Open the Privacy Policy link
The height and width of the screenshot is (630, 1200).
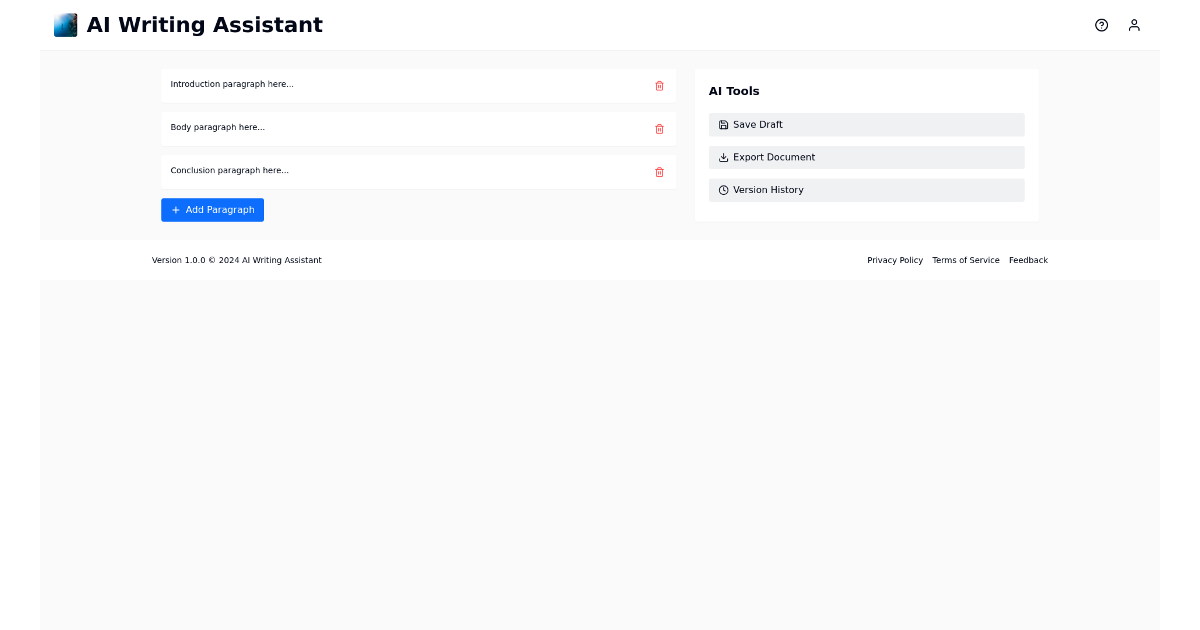click(895, 260)
